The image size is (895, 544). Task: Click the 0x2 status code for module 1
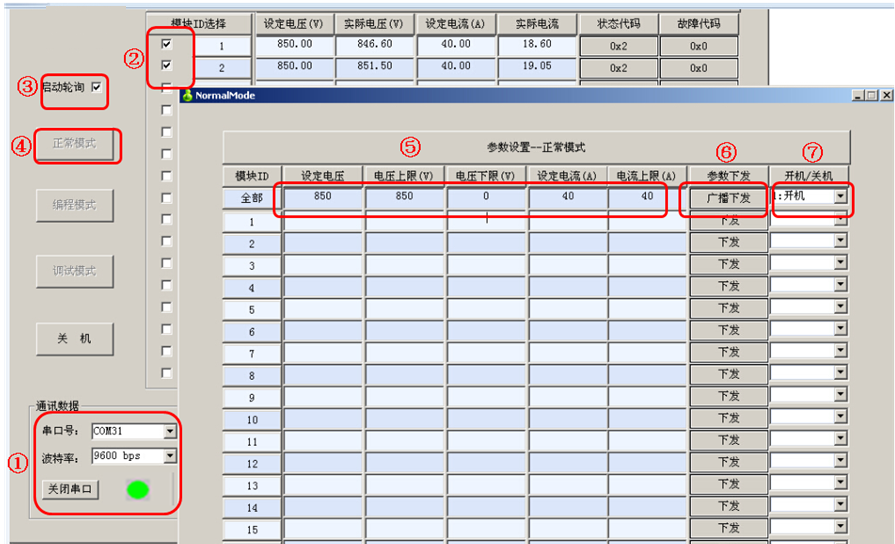pos(619,46)
